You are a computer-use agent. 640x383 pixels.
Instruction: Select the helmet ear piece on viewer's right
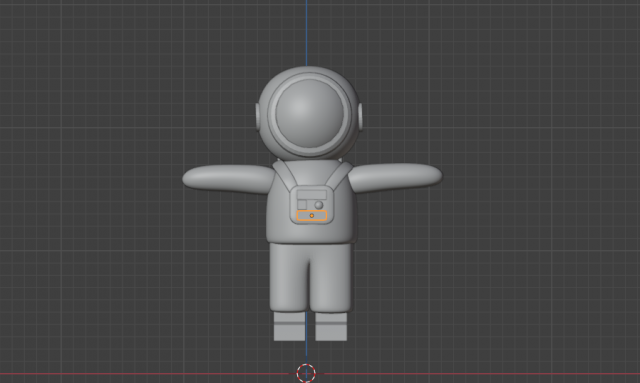pos(360,117)
